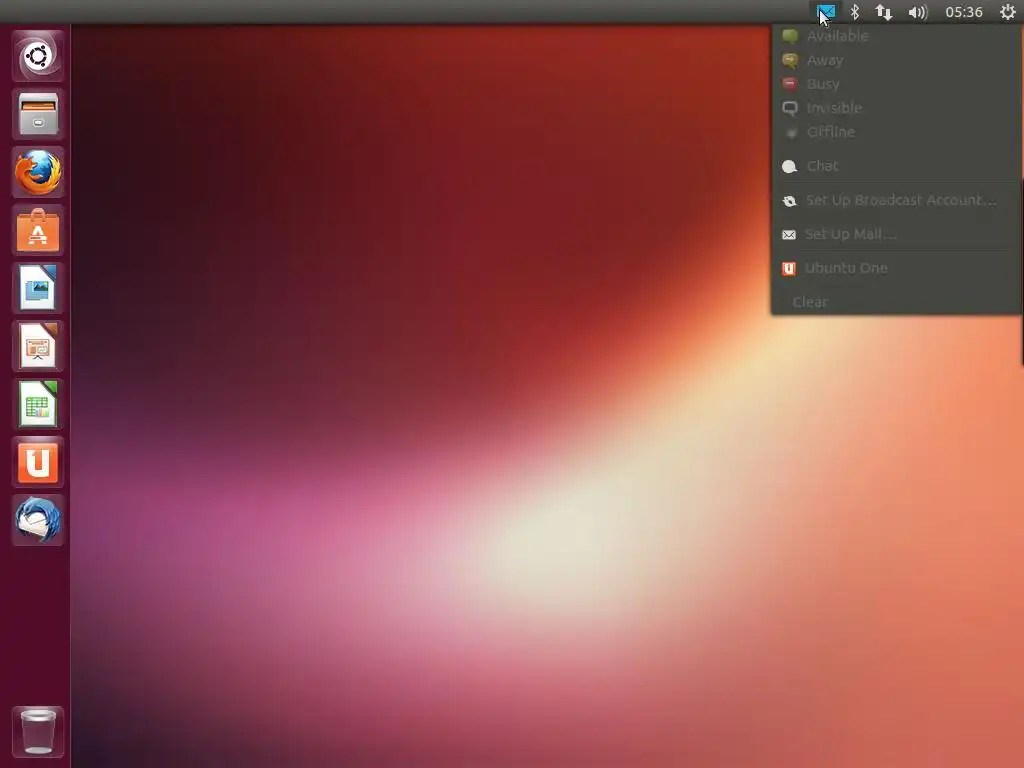
Task: Open Ubuntu One in the launcher
Action: coord(38,462)
